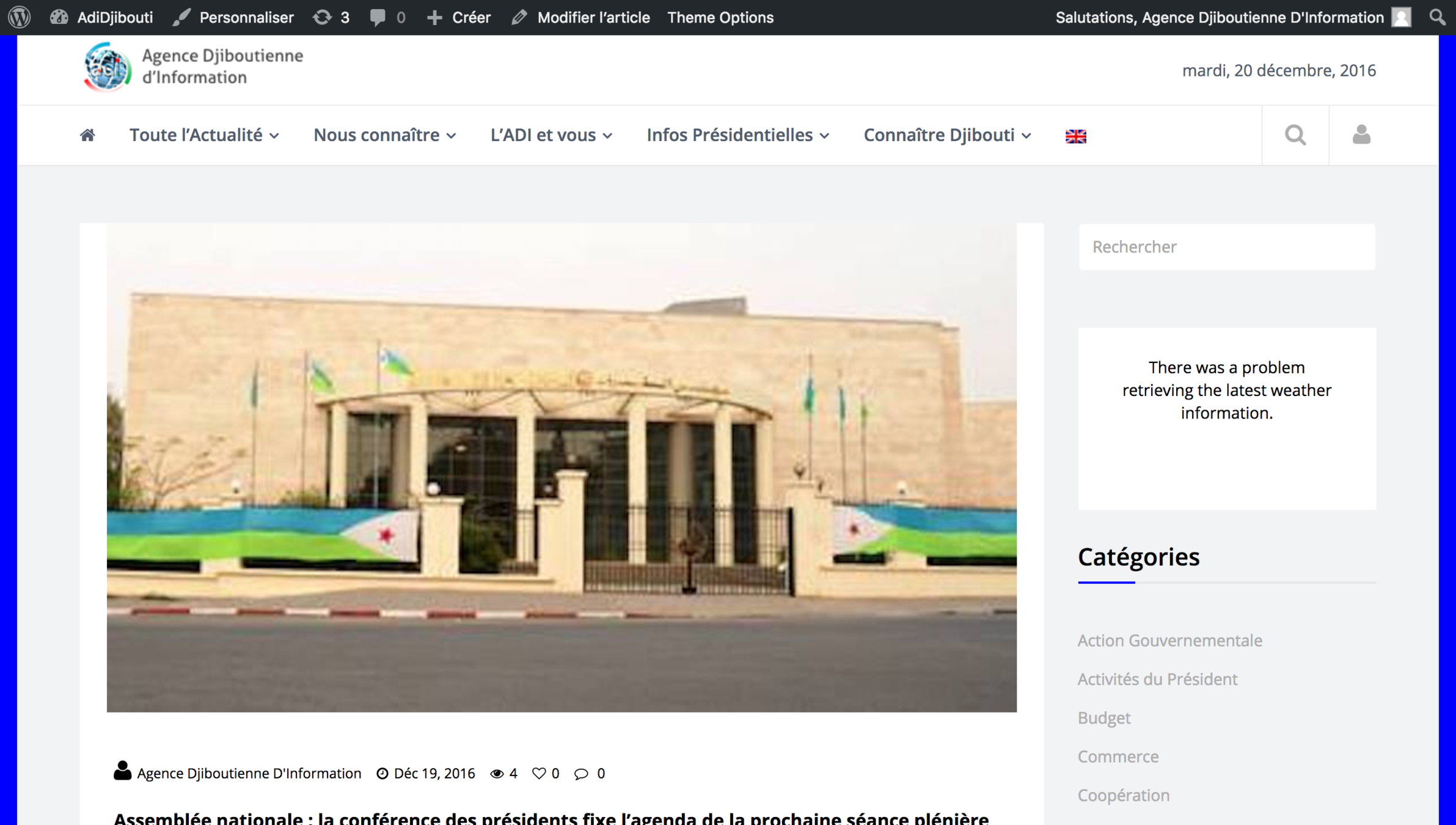Switch language via the UK flag icon
The height and width of the screenshot is (825, 1456).
click(x=1075, y=136)
